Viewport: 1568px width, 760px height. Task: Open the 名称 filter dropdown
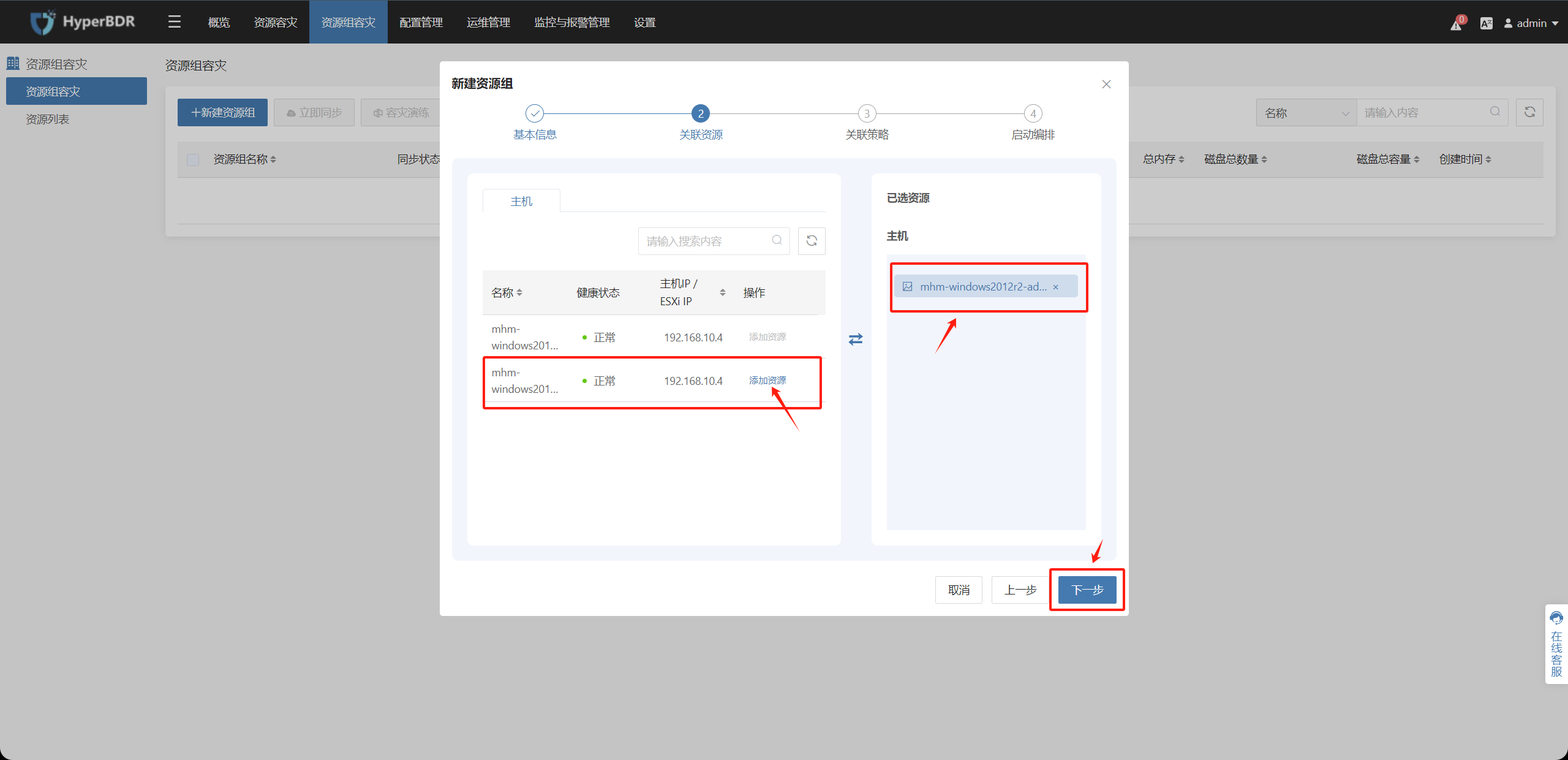pos(1306,112)
